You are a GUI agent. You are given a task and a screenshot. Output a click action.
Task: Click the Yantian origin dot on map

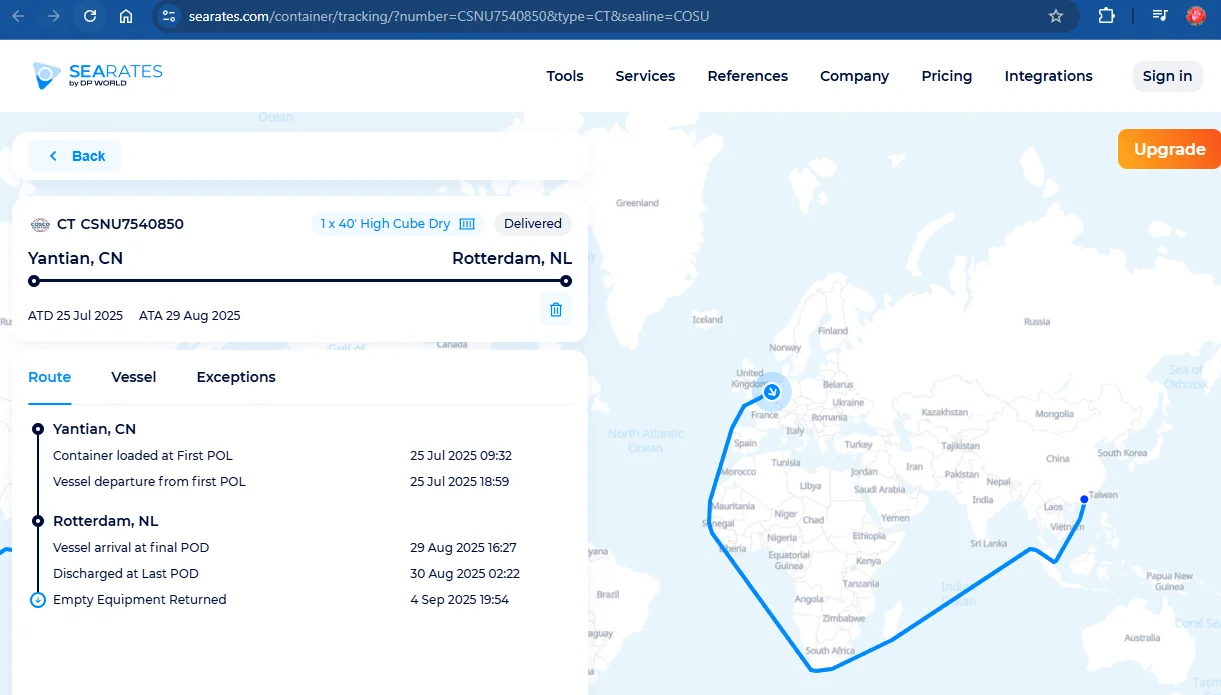click(1084, 499)
